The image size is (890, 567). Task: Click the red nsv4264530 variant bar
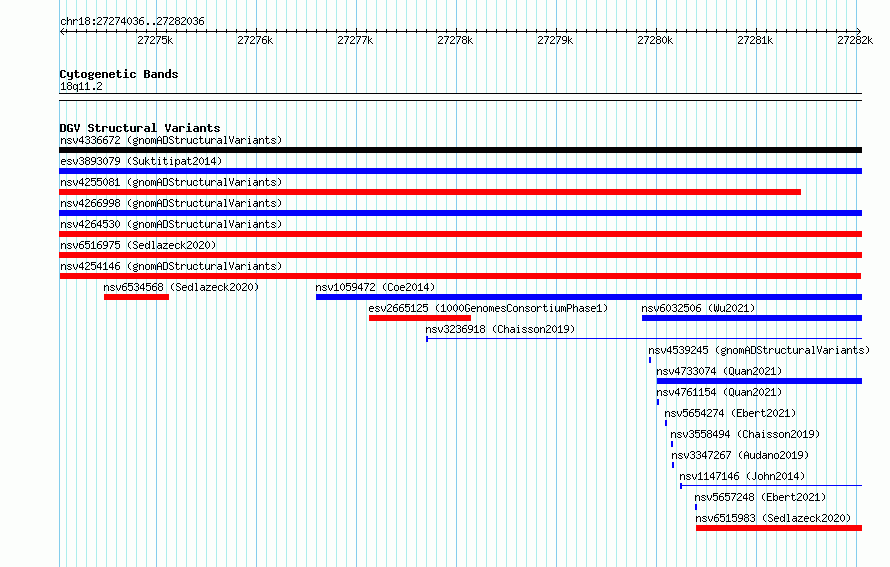[x=460, y=234]
